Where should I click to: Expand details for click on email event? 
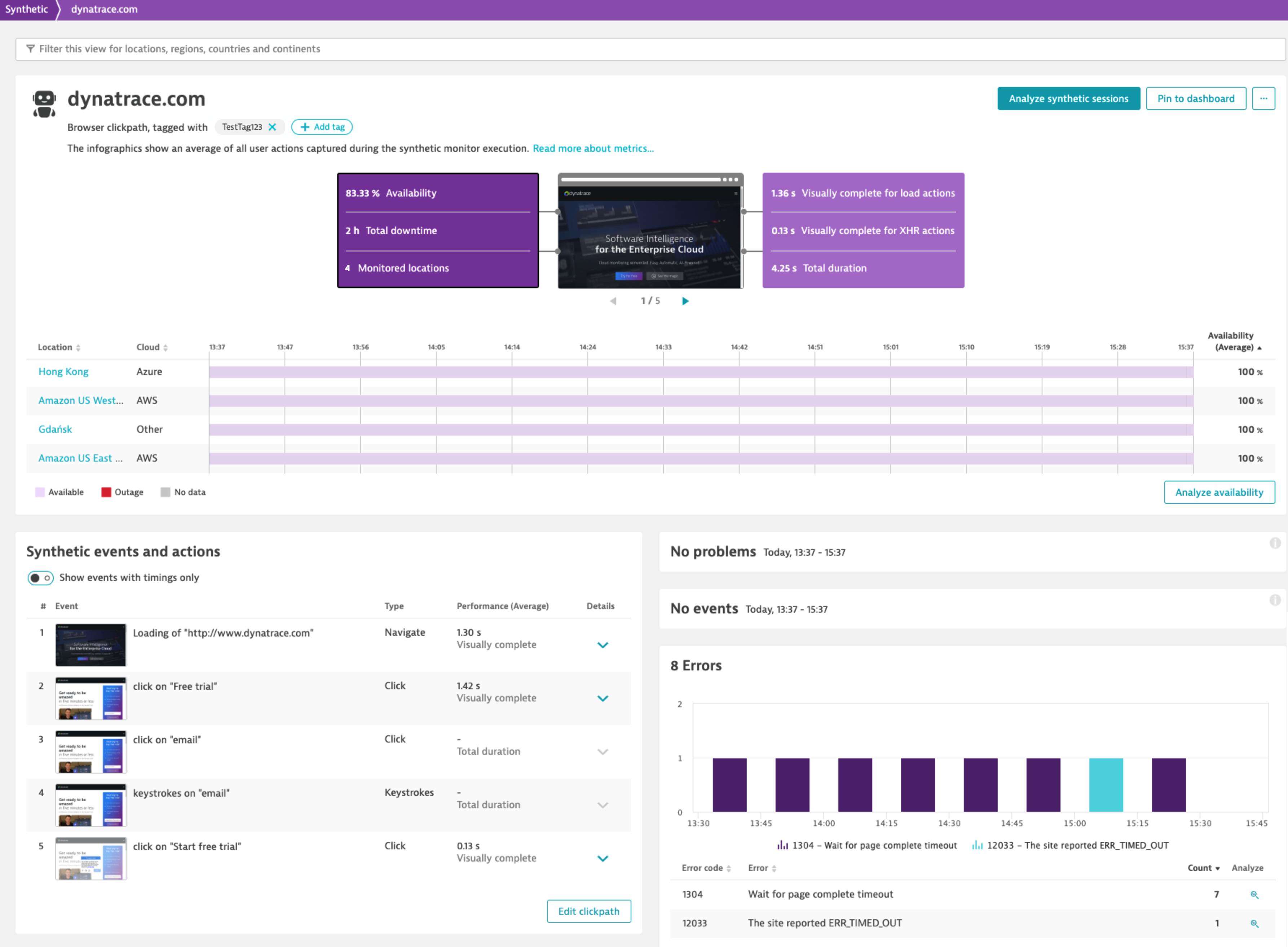603,752
